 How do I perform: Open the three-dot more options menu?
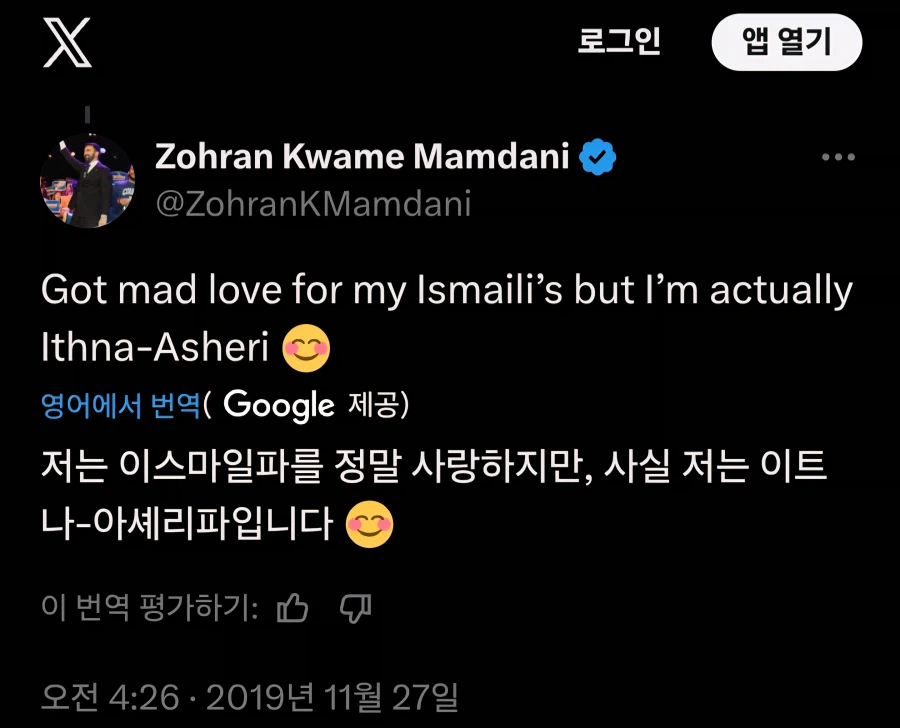838,158
